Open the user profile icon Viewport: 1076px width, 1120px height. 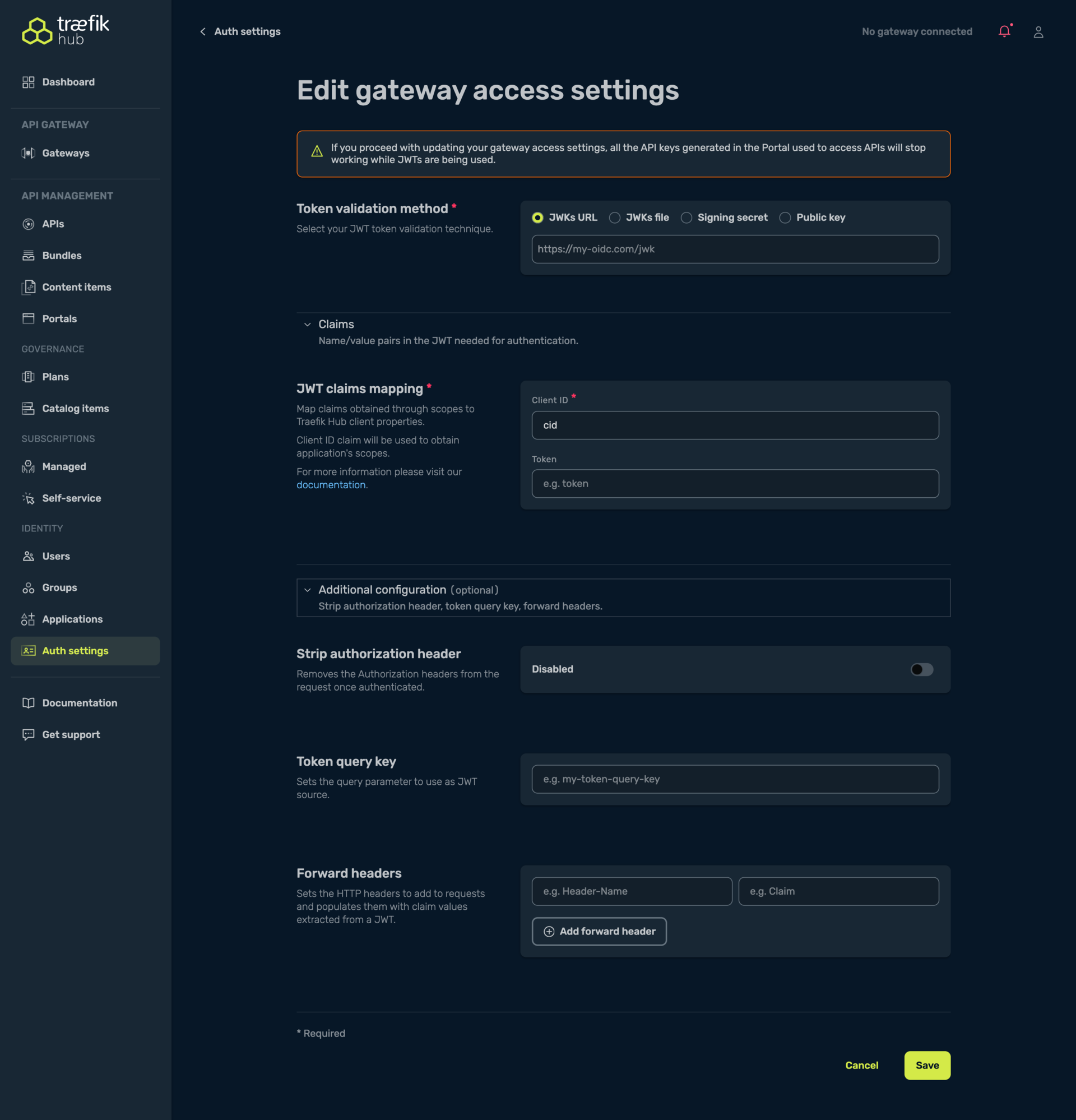click(1038, 32)
